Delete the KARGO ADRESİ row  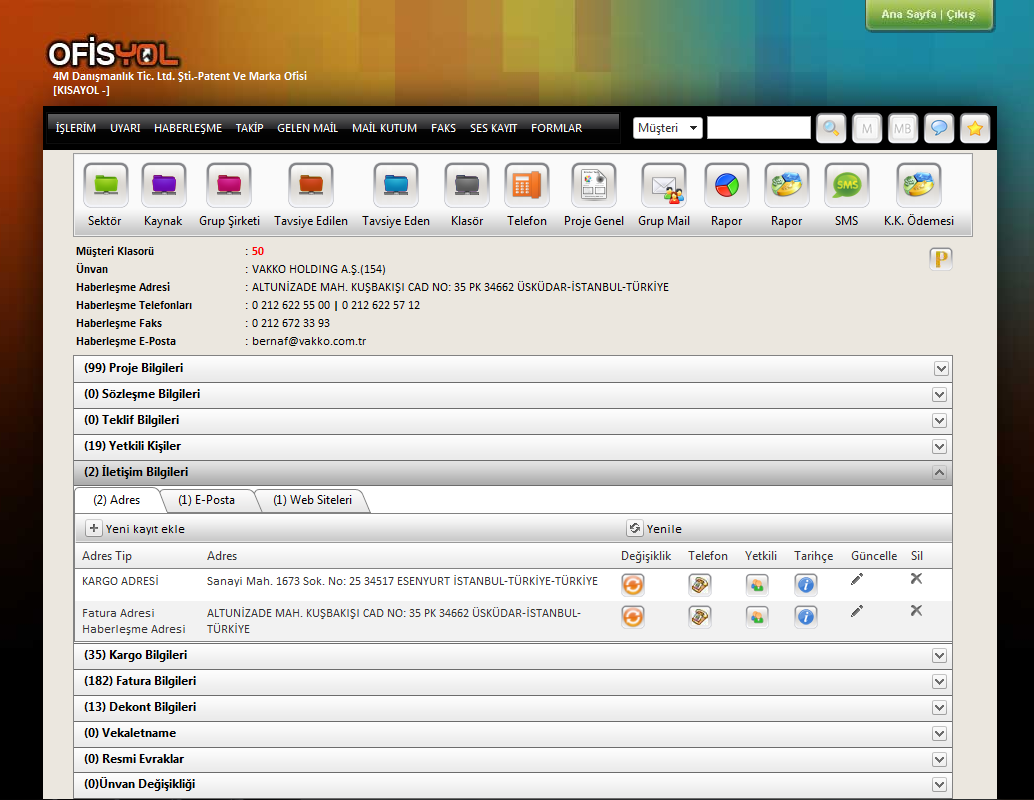coord(916,579)
